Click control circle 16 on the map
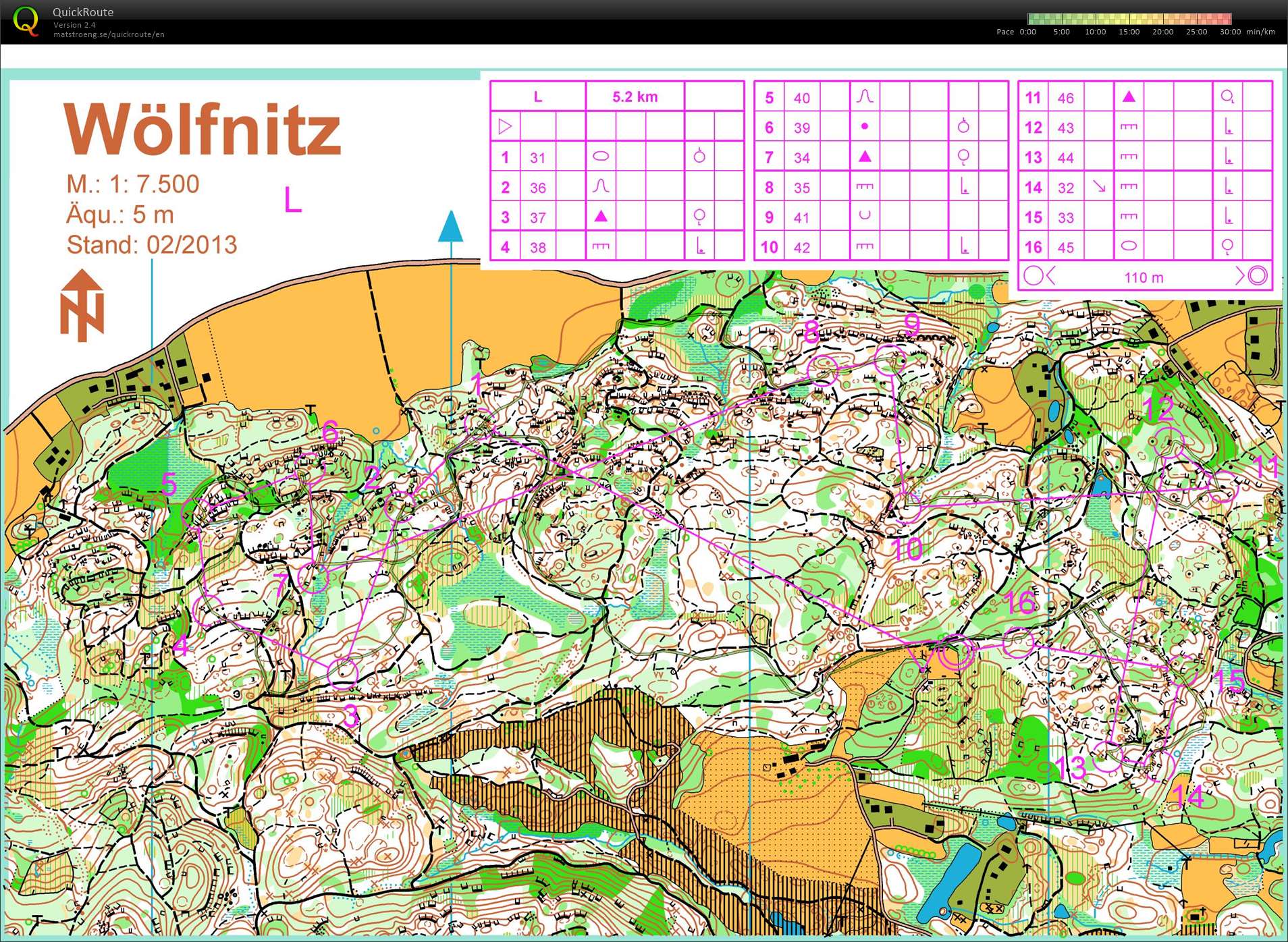Screen dimensions: 1288x942 [1018, 642]
